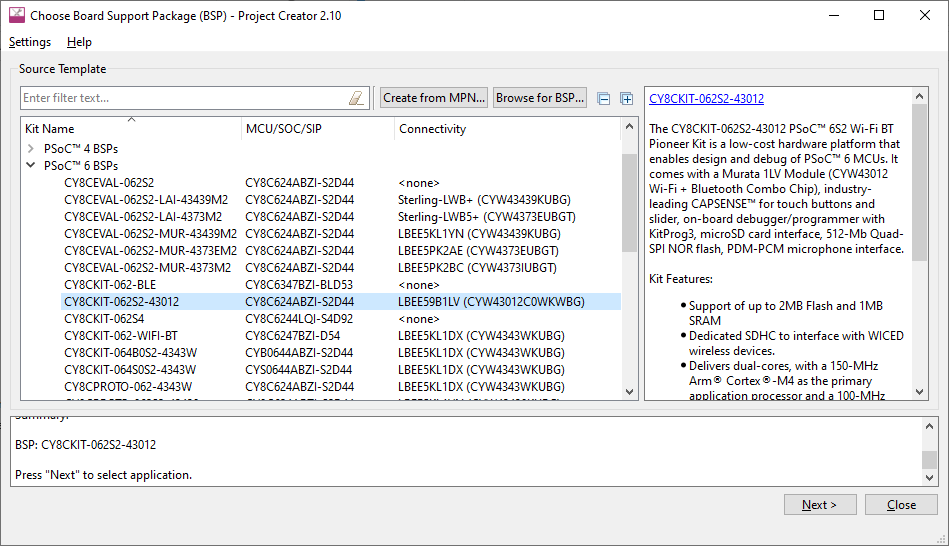The width and height of the screenshot is (949, 546).
Task: Click LBEE5KL1YN (CYW43439KUBG) connectivity cell
Action: 479,234
